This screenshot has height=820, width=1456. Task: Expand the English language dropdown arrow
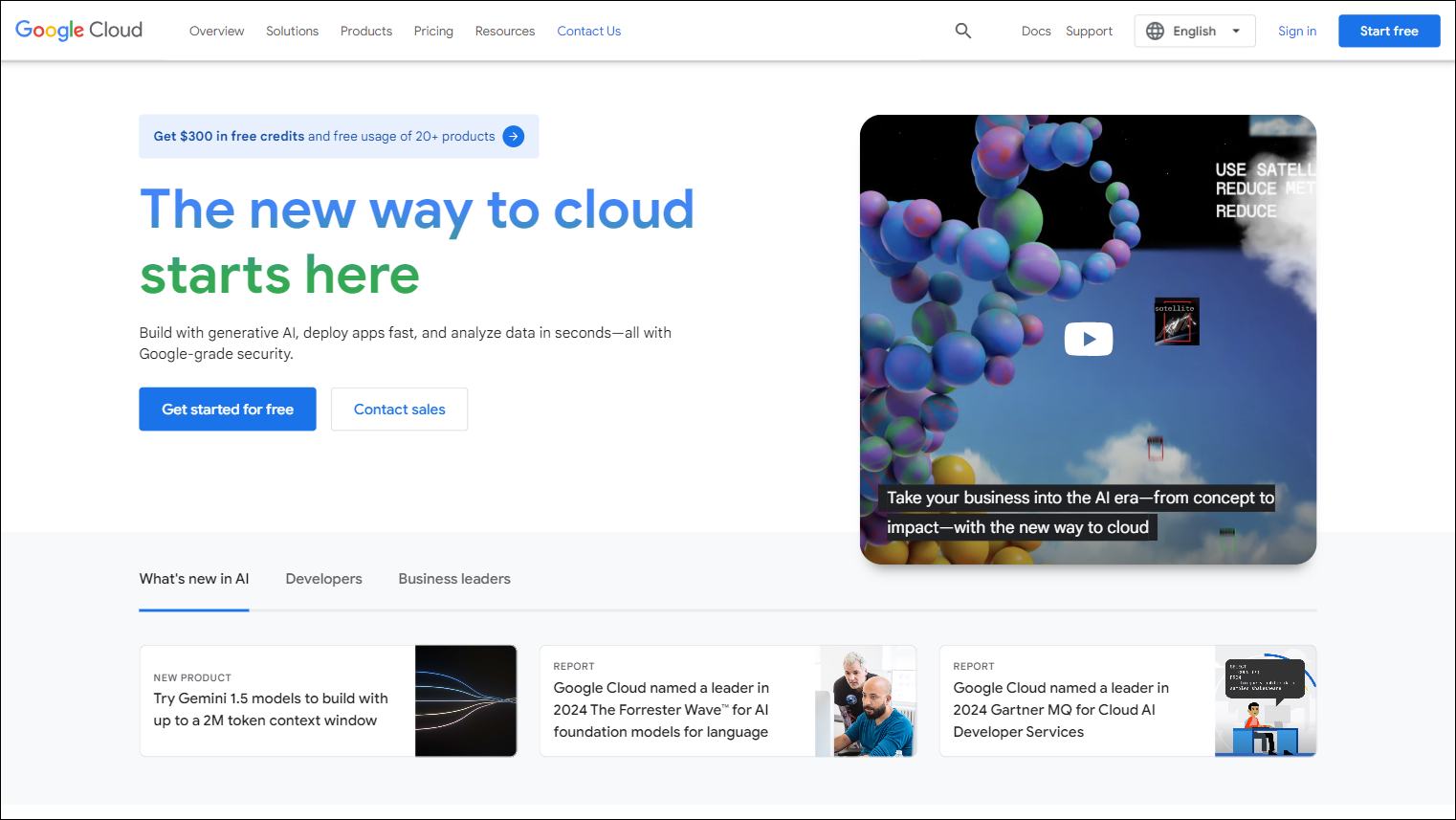click(x=1236, y=31)
